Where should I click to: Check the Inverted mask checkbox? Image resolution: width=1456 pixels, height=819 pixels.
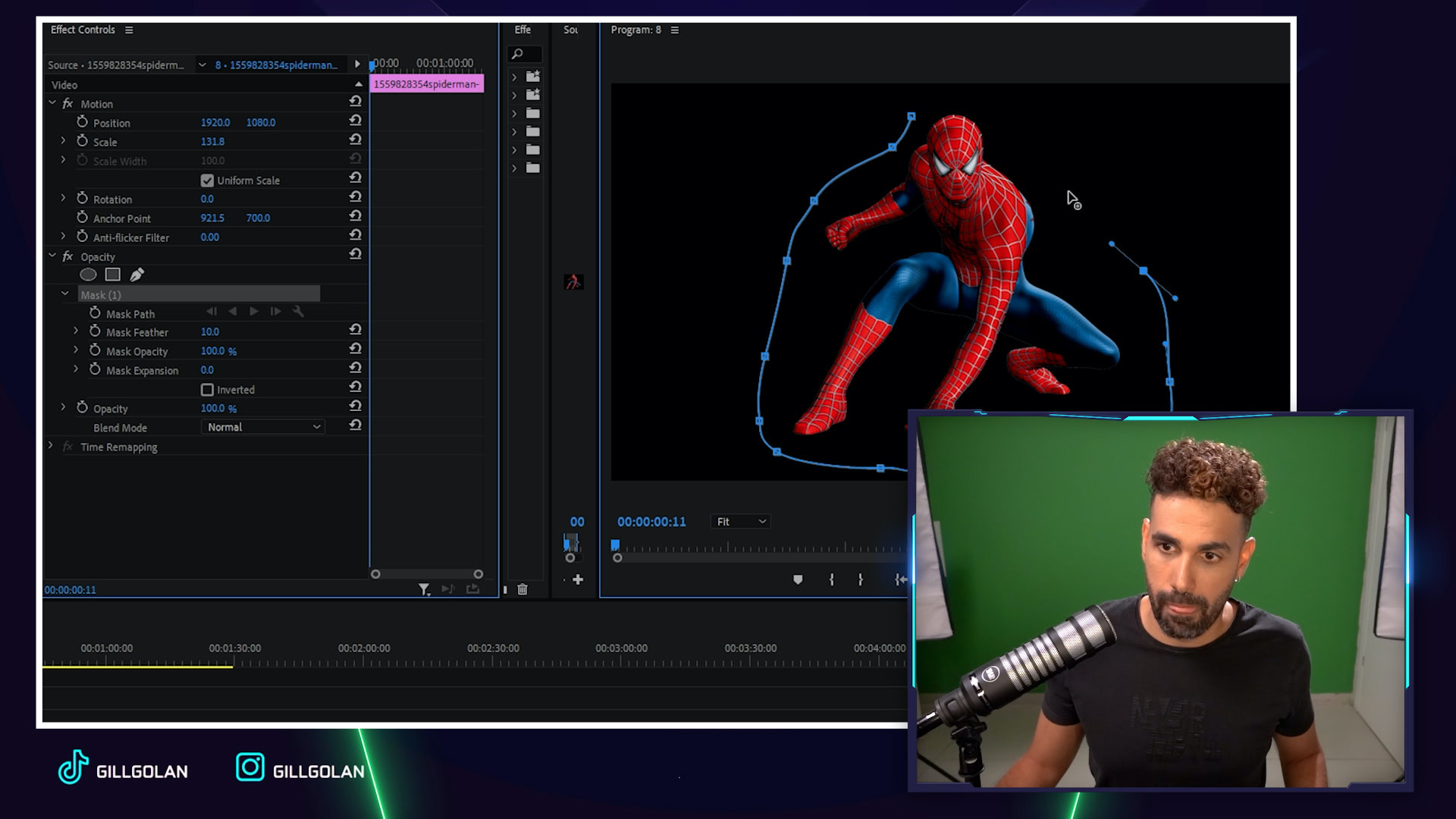pyautogui.click(x=207, y=390)
